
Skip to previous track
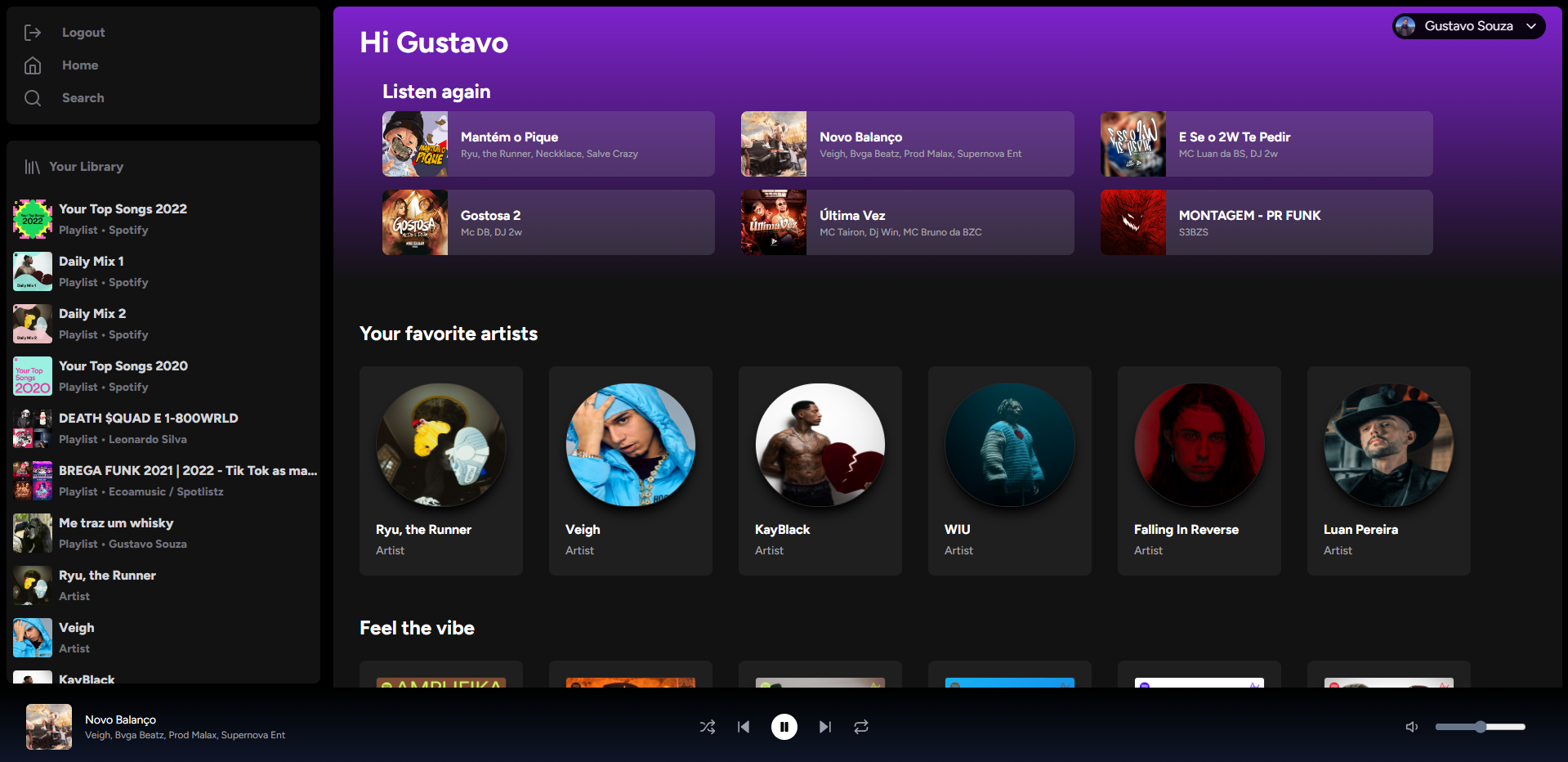(x=744, y=727)
